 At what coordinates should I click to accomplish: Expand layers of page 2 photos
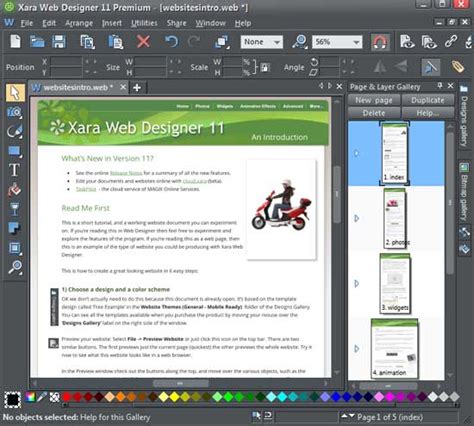356,218
